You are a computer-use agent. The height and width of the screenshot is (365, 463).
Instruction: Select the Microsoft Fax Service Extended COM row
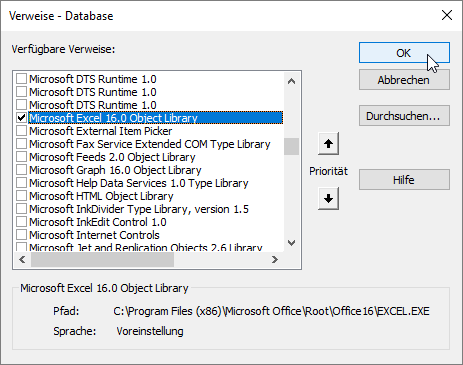point(150,144)
